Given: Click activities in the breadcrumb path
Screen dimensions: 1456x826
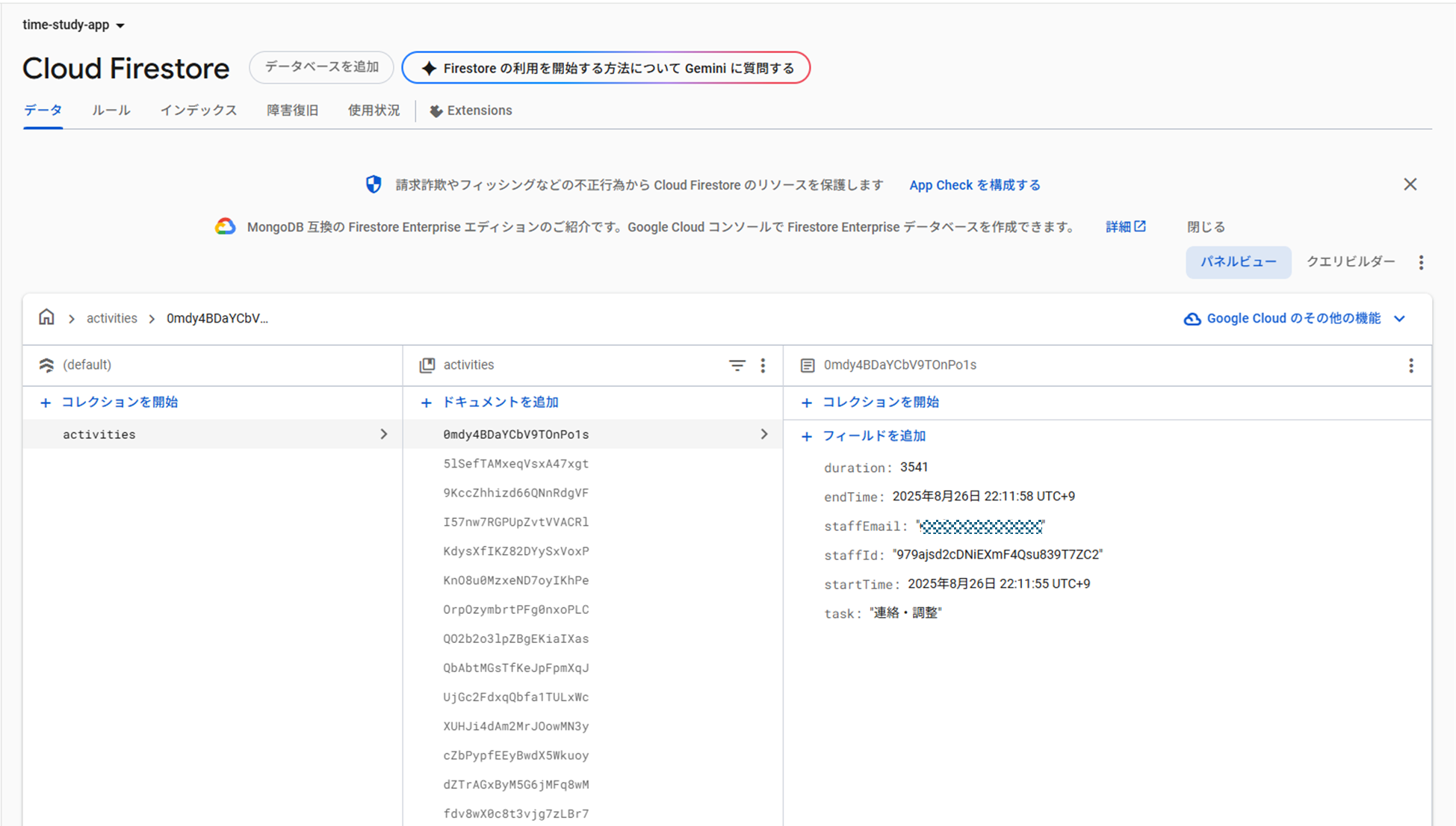Looking at the screenshot, I should click(111, 318).
